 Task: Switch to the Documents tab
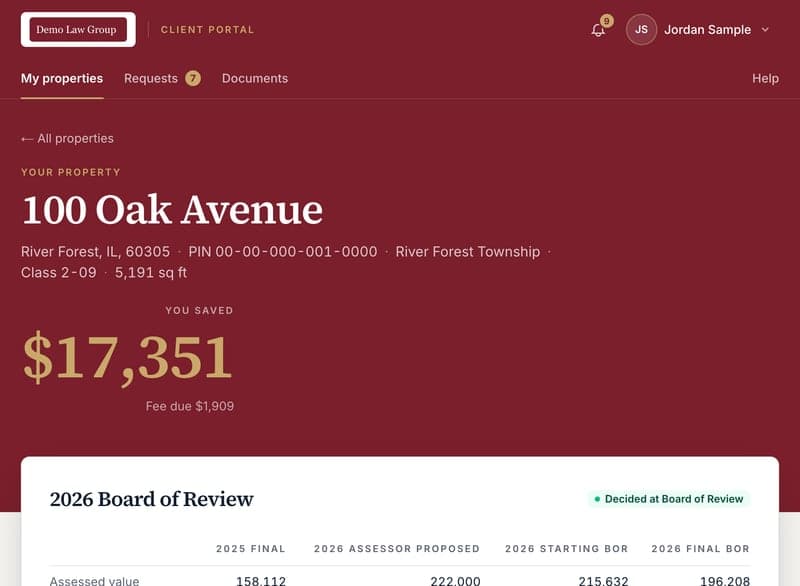coord(255,79)
